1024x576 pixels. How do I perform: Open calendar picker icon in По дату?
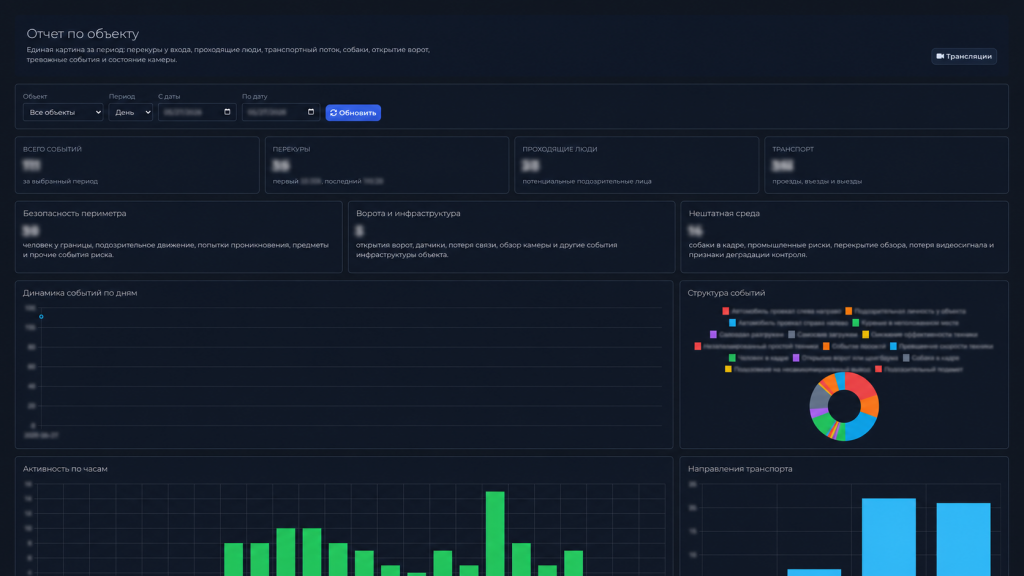tap(311, 112)
